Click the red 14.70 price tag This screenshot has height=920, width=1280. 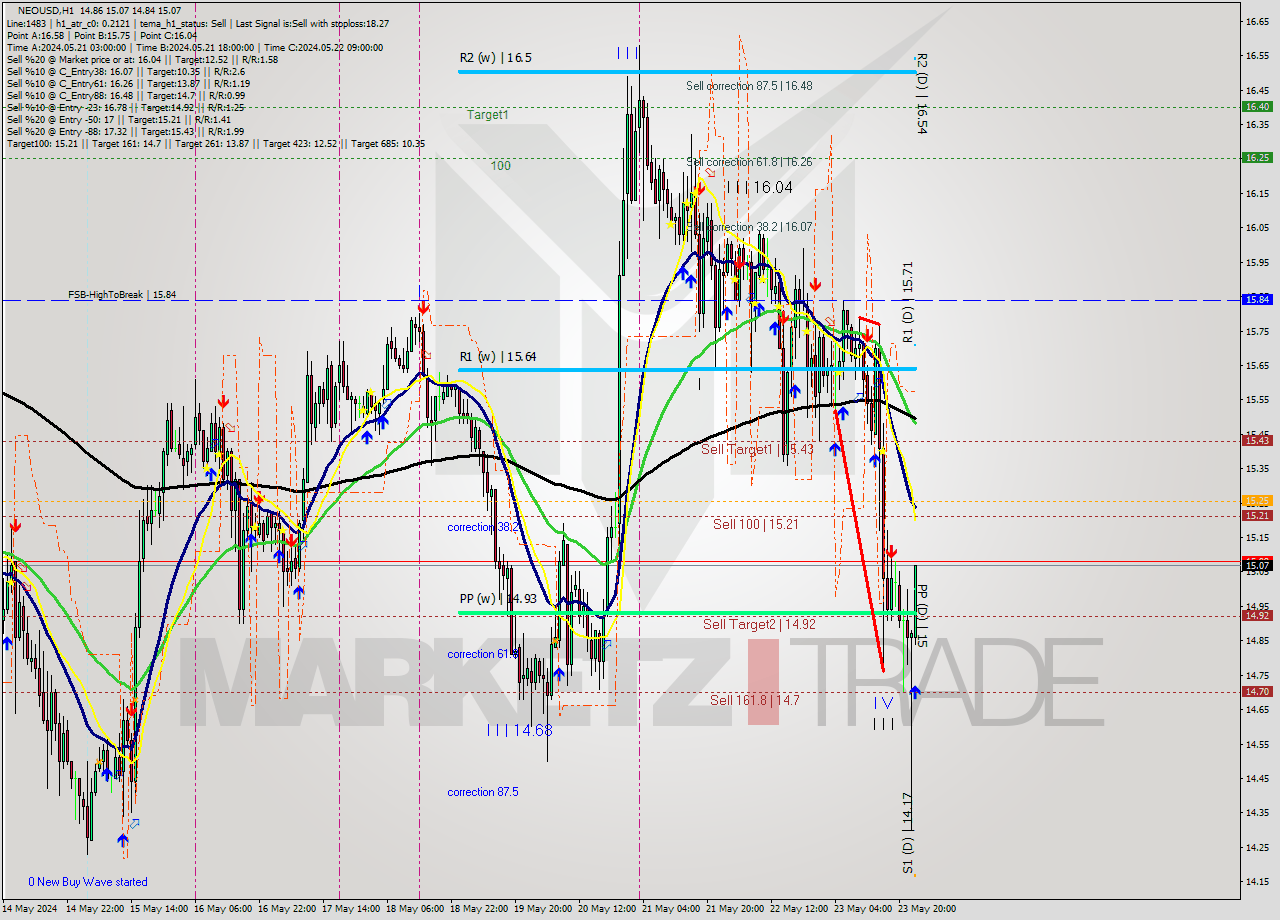coord(1257,691)
